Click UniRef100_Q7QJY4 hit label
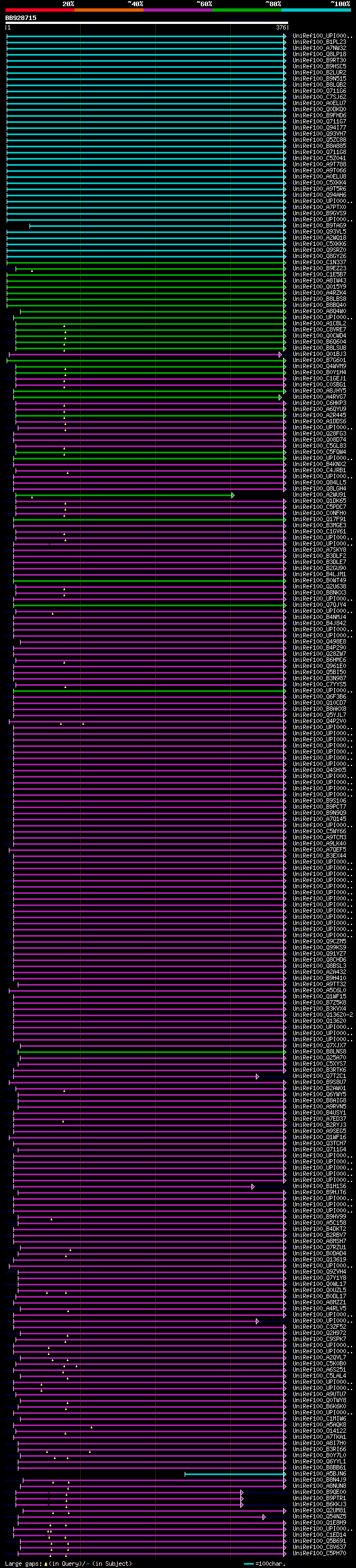356x1568 pixels. click(319, 605)
